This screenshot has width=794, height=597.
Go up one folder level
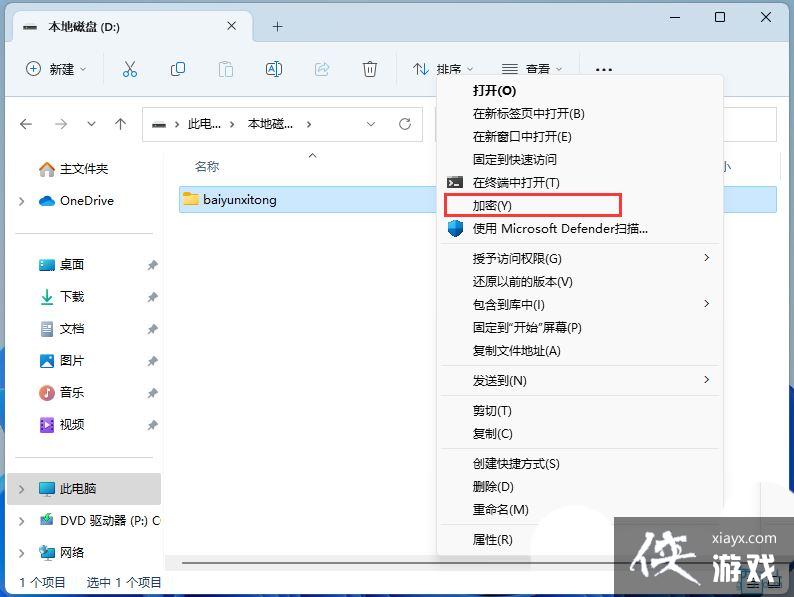(121, 124)
